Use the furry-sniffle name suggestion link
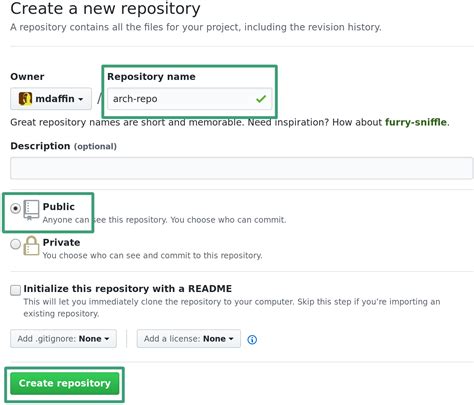The width and height of the screenshot is (474, 405). 416,122
